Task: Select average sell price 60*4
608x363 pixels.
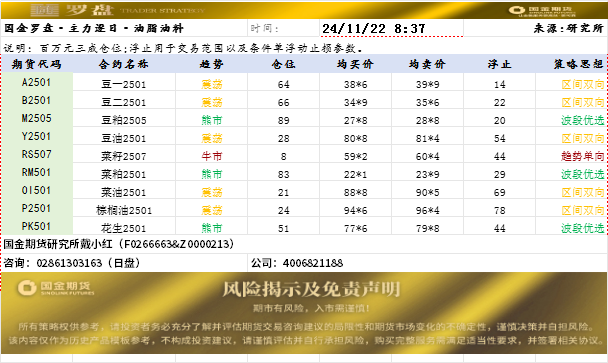Action: pyautogui.click(x=427, y=156)
